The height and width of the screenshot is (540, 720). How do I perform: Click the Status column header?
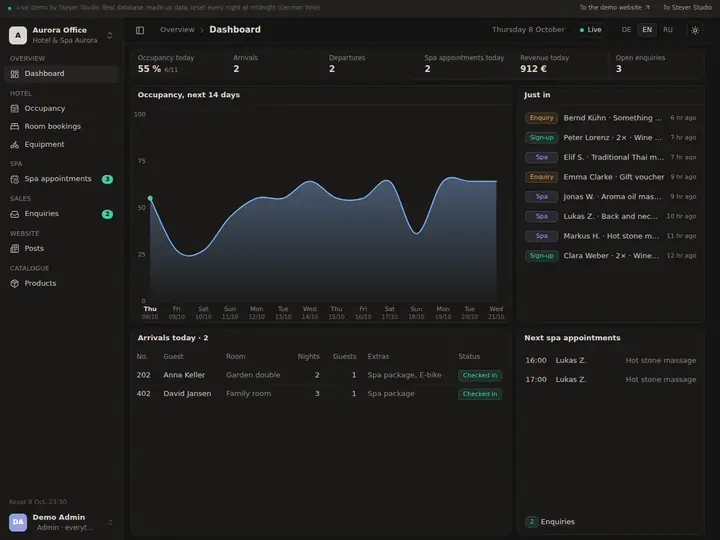tap(469, 356)
